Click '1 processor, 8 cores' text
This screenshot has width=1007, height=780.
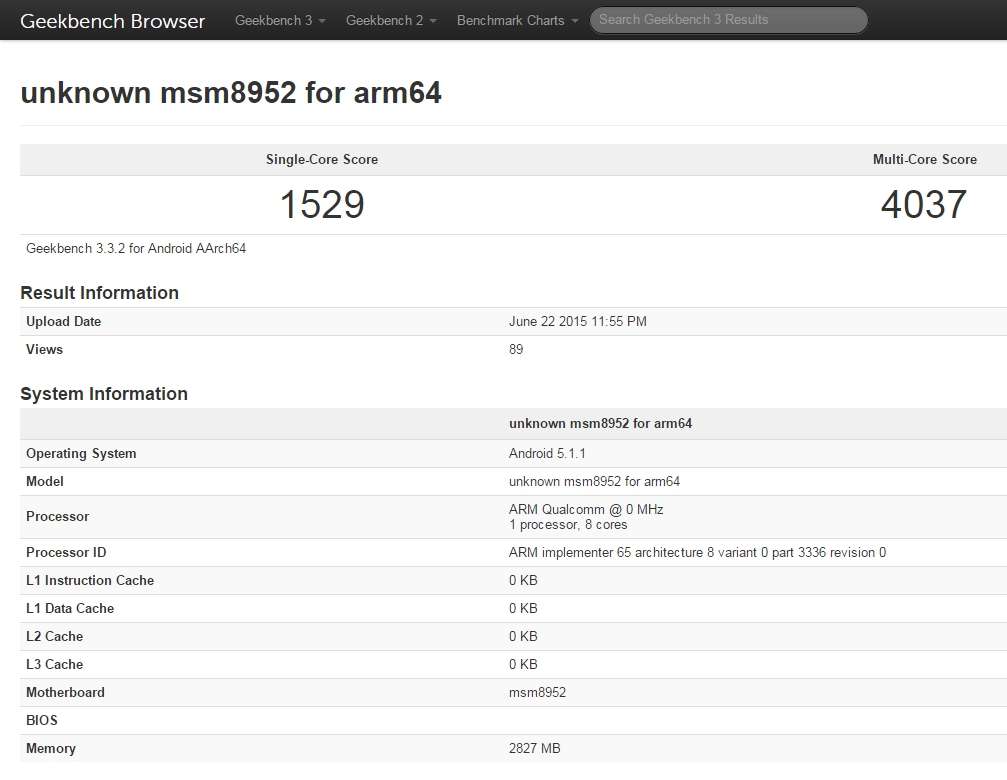click(568, 524)
